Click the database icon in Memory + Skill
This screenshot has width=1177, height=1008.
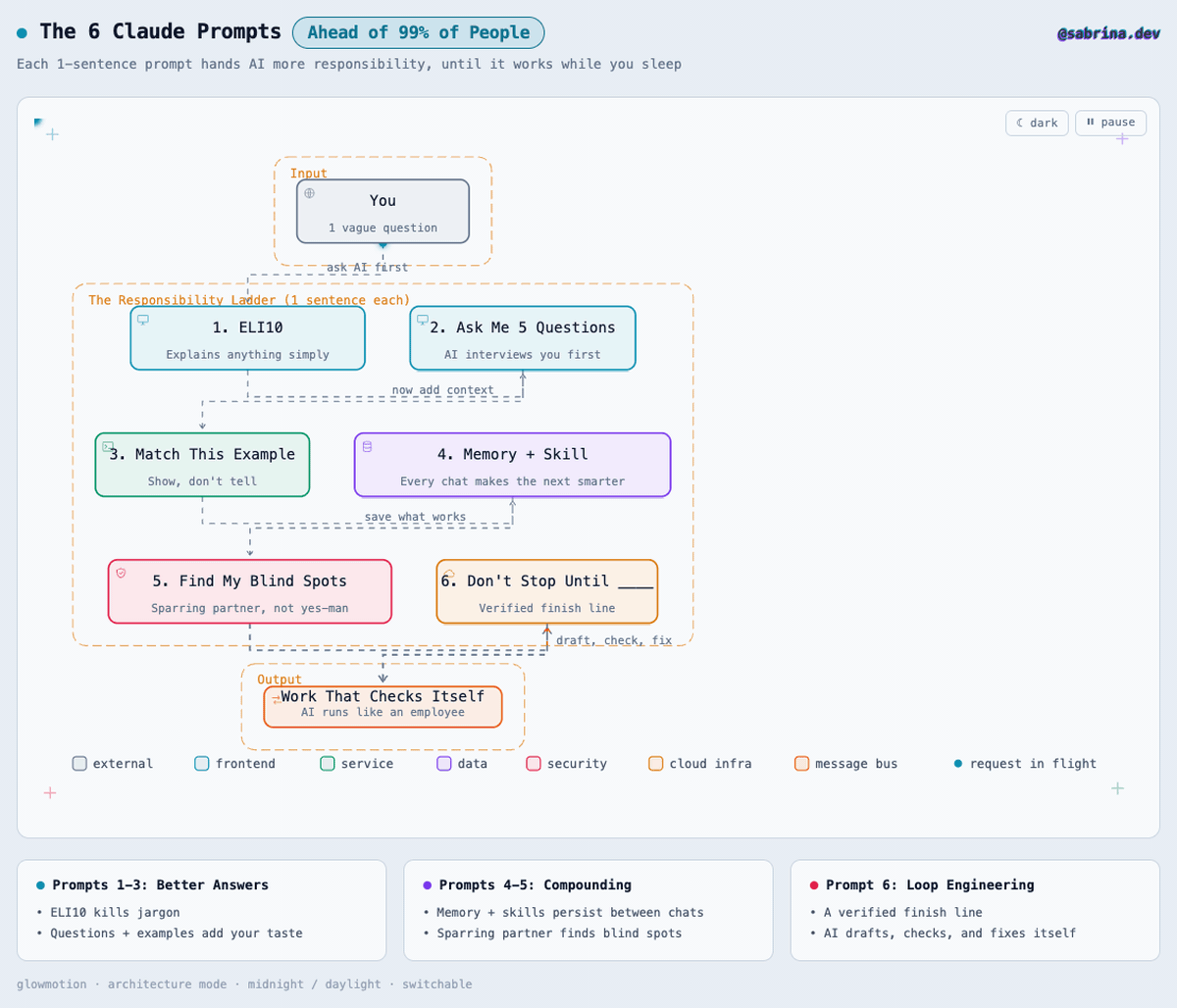(x=368, y=446)
